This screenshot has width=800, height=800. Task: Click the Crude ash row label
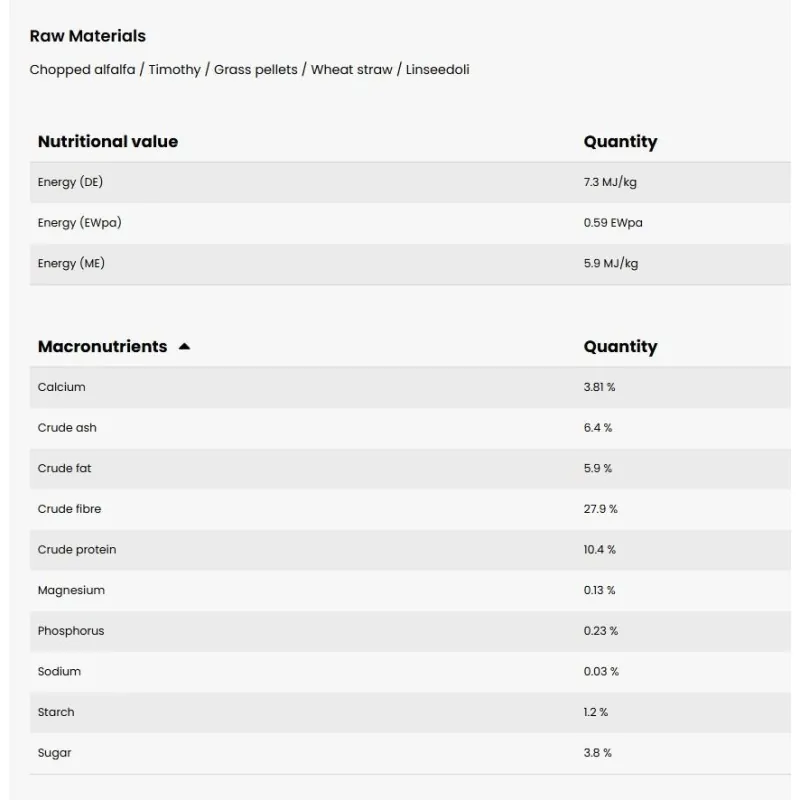pos(67,428)
